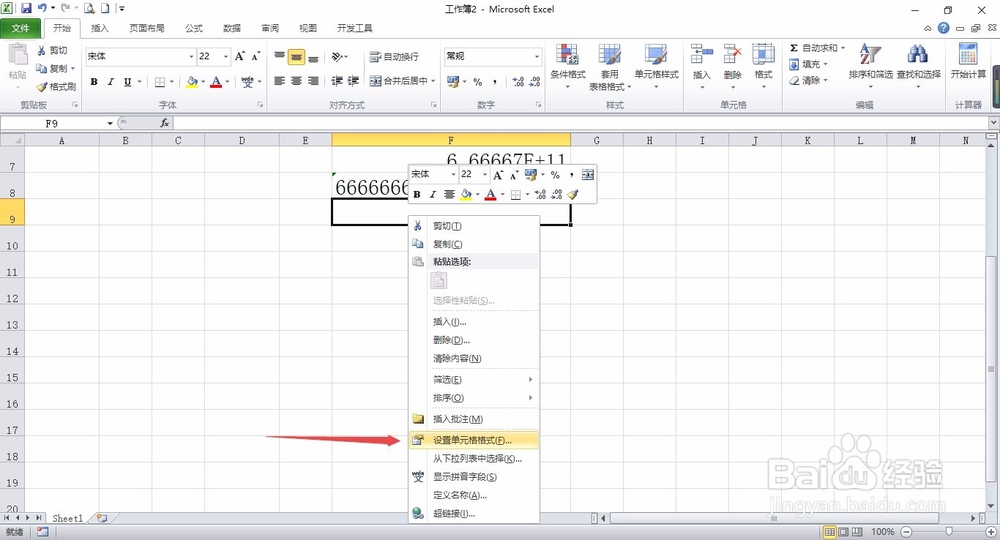The height and width of the screenshot is (540, 1000).
Task: Click the fx insert function button
Action: pyautogui.click(x=165, y=123)
